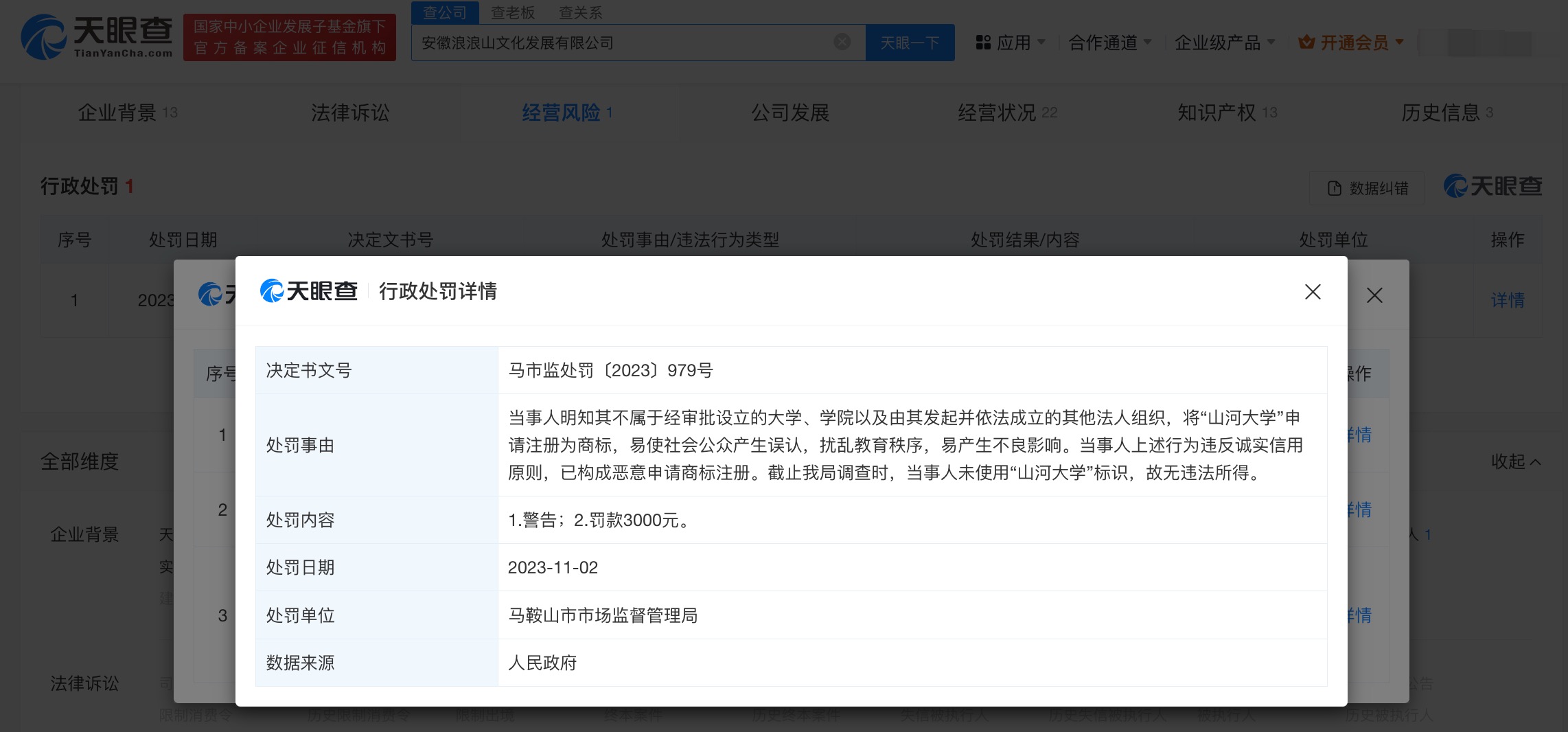
Task: Switch to the 查老板 search tab
Action: pyautogui.click(x=512, y=12)
